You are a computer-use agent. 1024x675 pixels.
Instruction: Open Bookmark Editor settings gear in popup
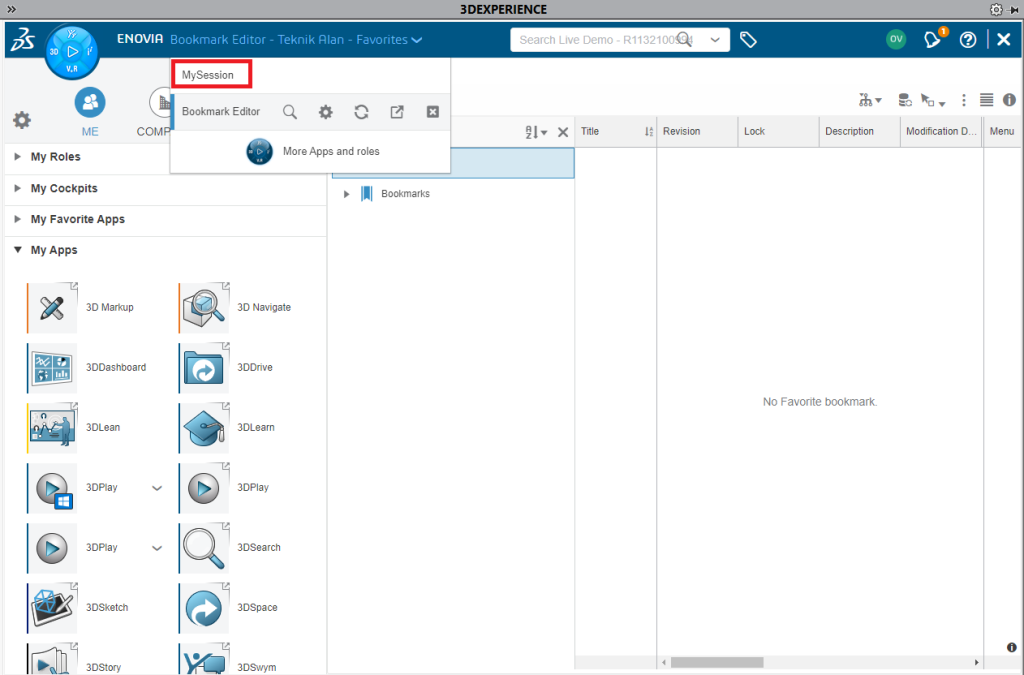pyautogui.click(x=325, y=112)
